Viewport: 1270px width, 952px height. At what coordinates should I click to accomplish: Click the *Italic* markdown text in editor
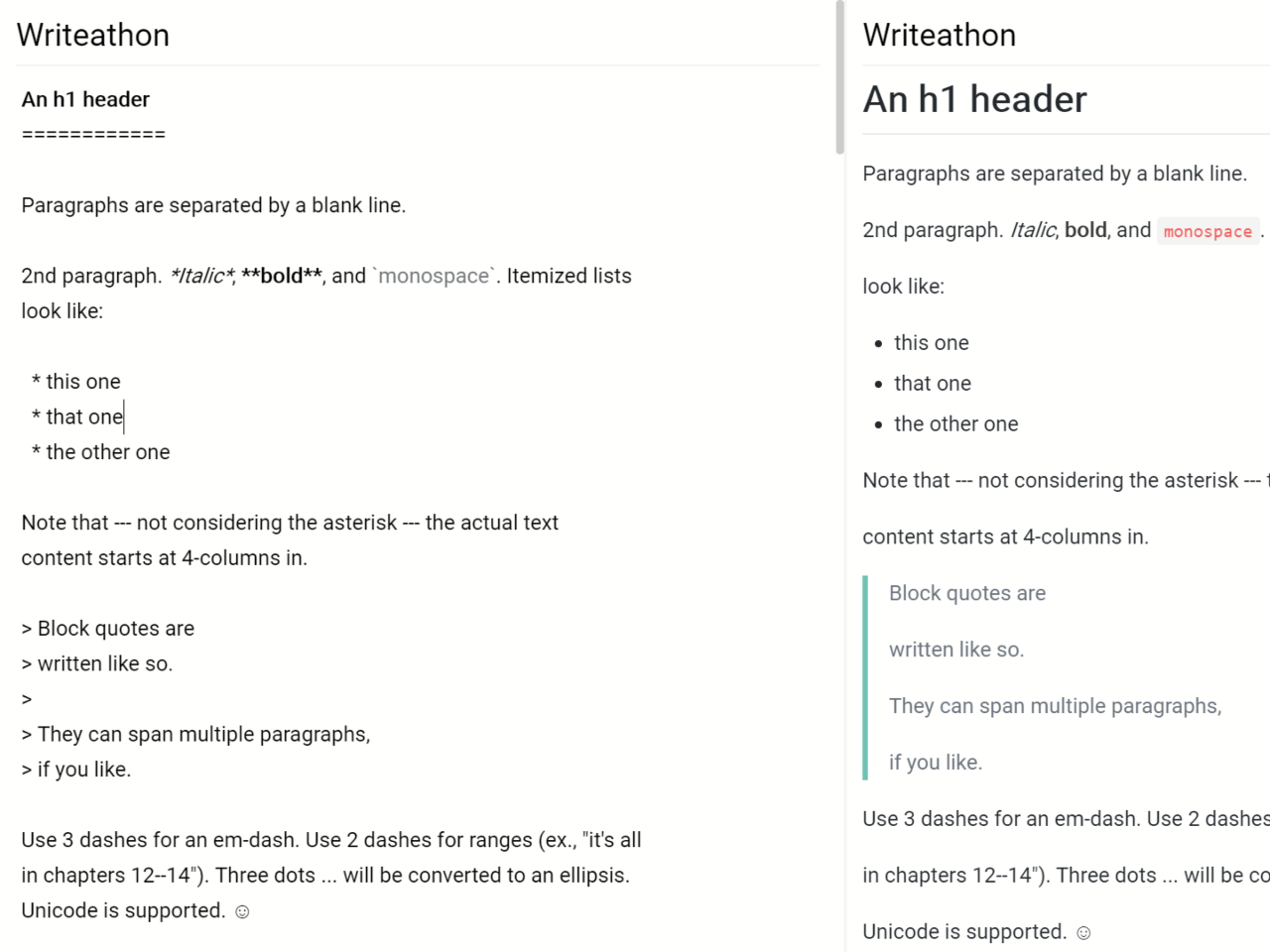201,276
